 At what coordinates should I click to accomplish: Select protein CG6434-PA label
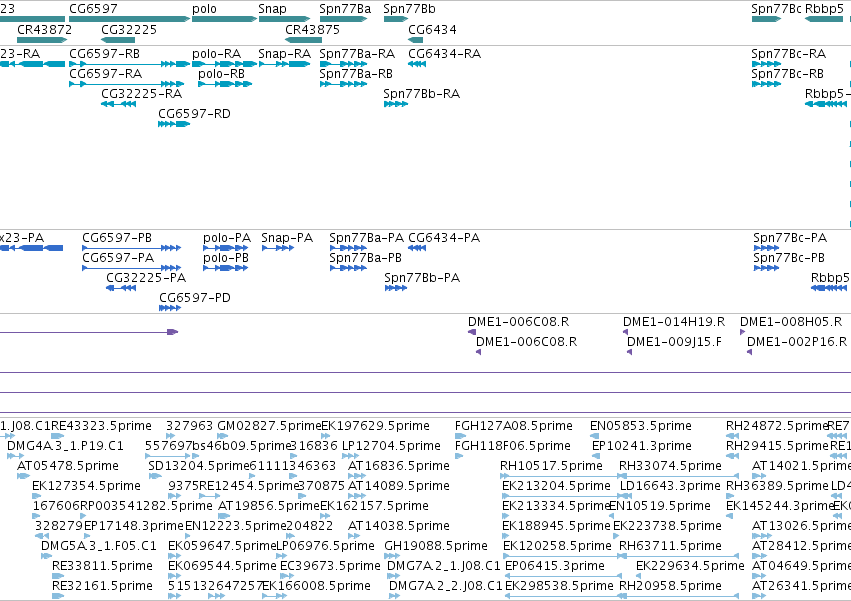tap(444, 238)
